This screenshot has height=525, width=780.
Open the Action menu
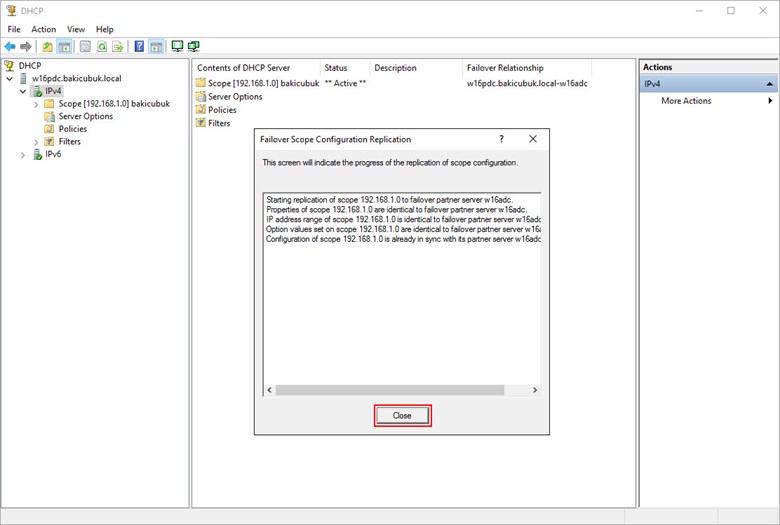point(43,29)
